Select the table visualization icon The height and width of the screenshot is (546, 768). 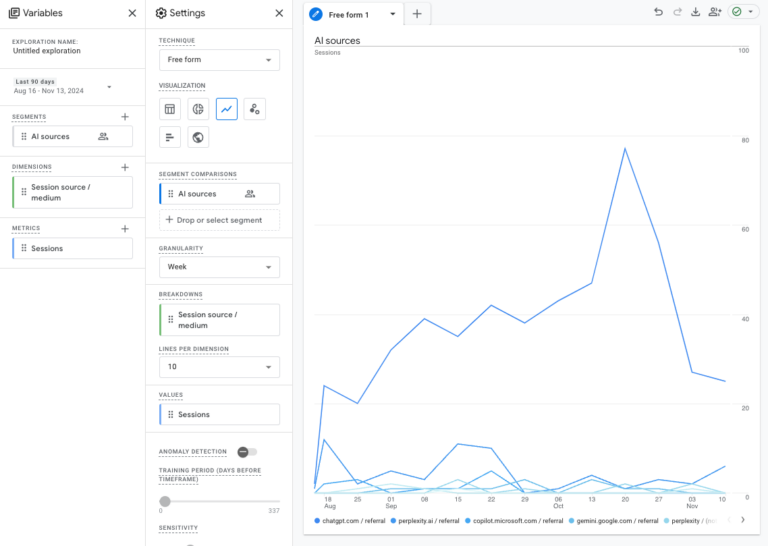coord(170,109)
